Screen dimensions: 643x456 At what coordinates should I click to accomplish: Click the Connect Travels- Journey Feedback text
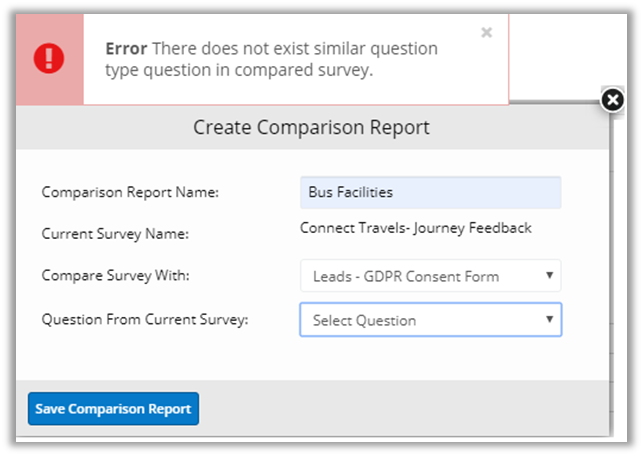point(415,228)
